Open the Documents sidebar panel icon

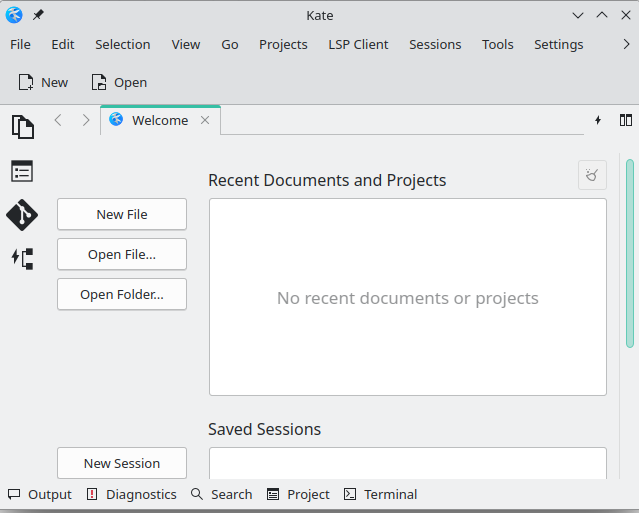pos(23,127)
